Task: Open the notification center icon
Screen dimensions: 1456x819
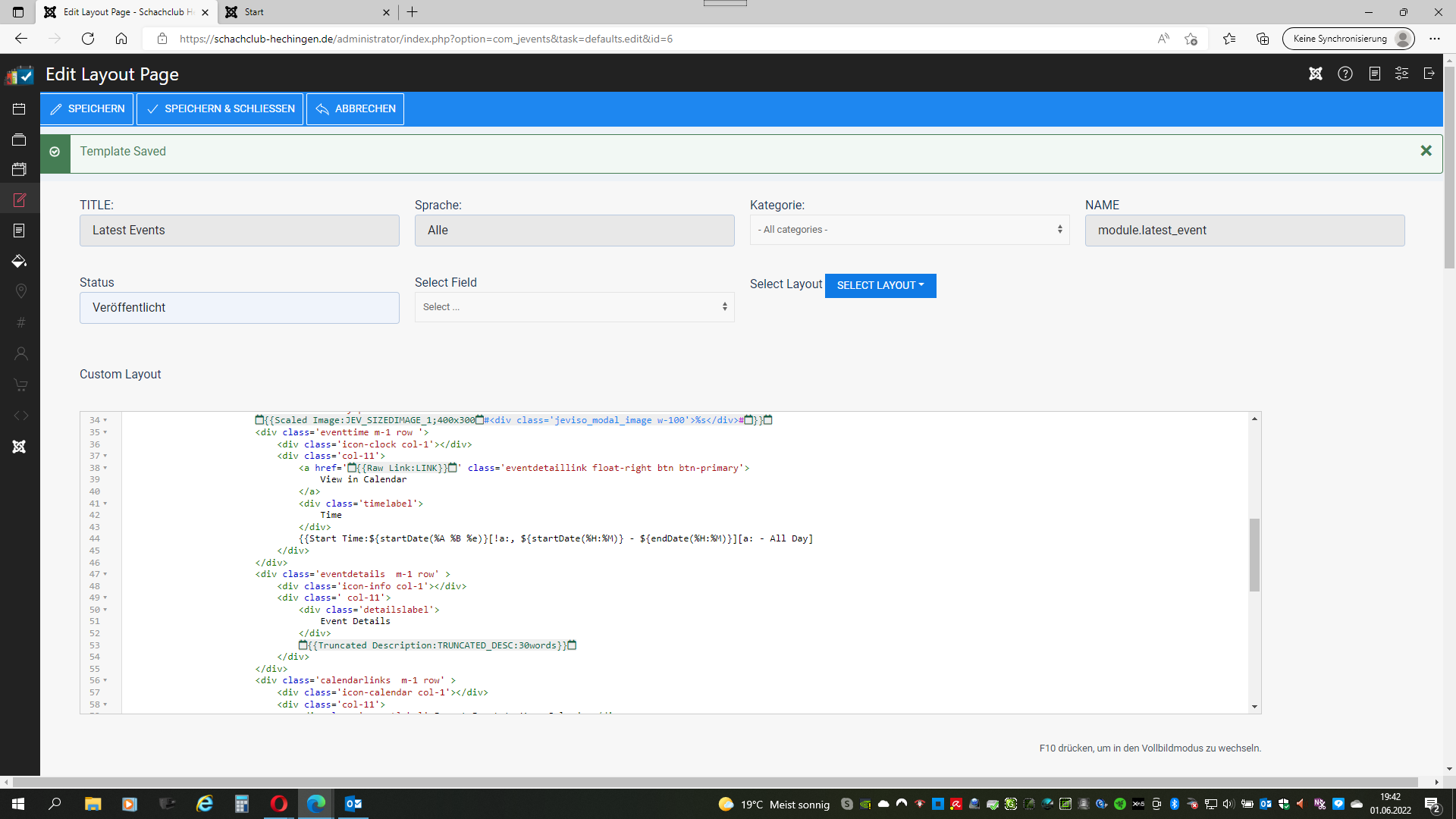Action: pos(1432,804)
